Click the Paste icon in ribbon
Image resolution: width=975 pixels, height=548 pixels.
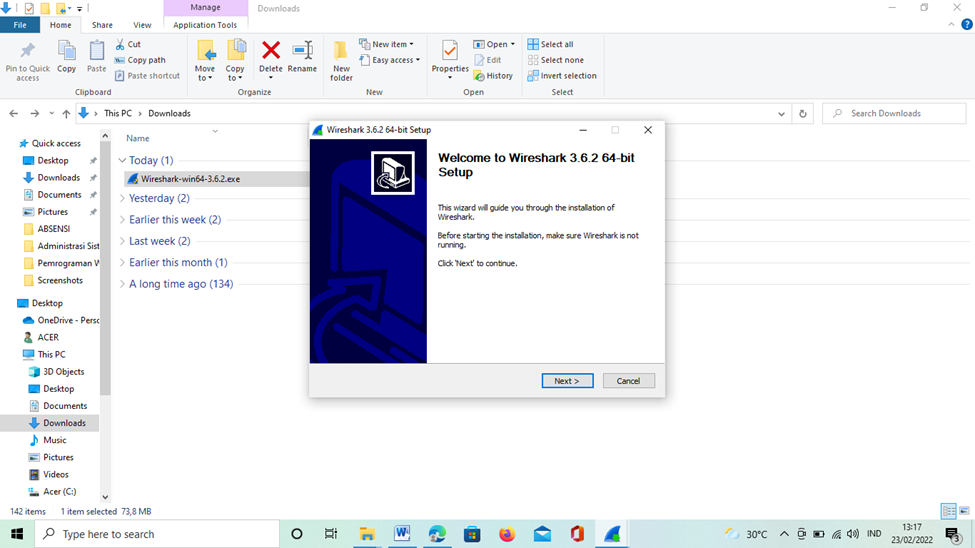point(96,50)
